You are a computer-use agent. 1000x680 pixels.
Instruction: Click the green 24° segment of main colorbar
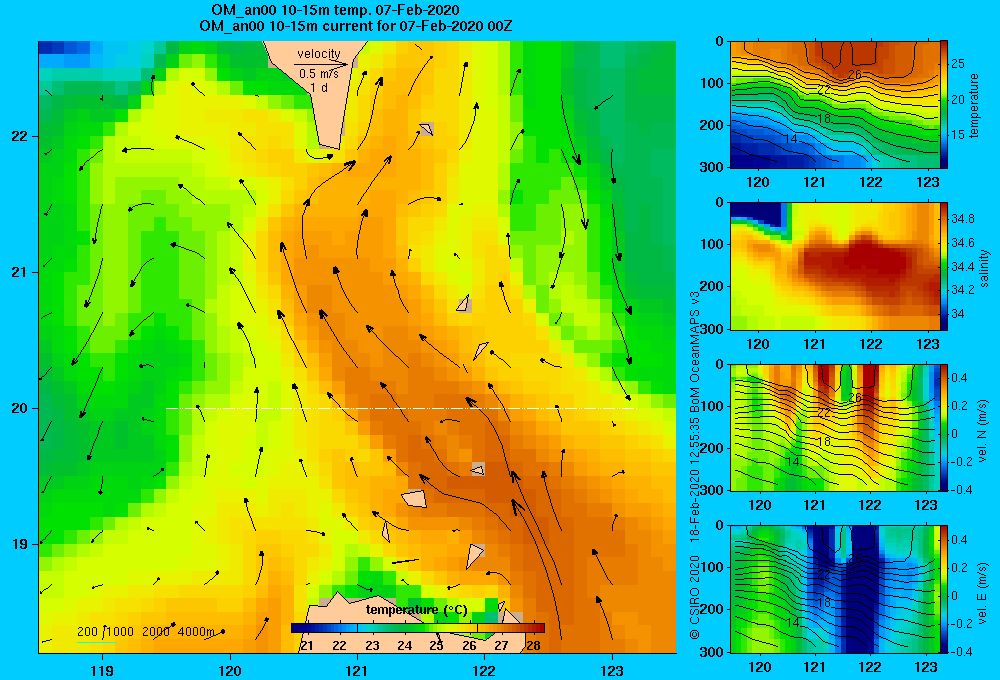pyautogui.click(x=404, y=628)
